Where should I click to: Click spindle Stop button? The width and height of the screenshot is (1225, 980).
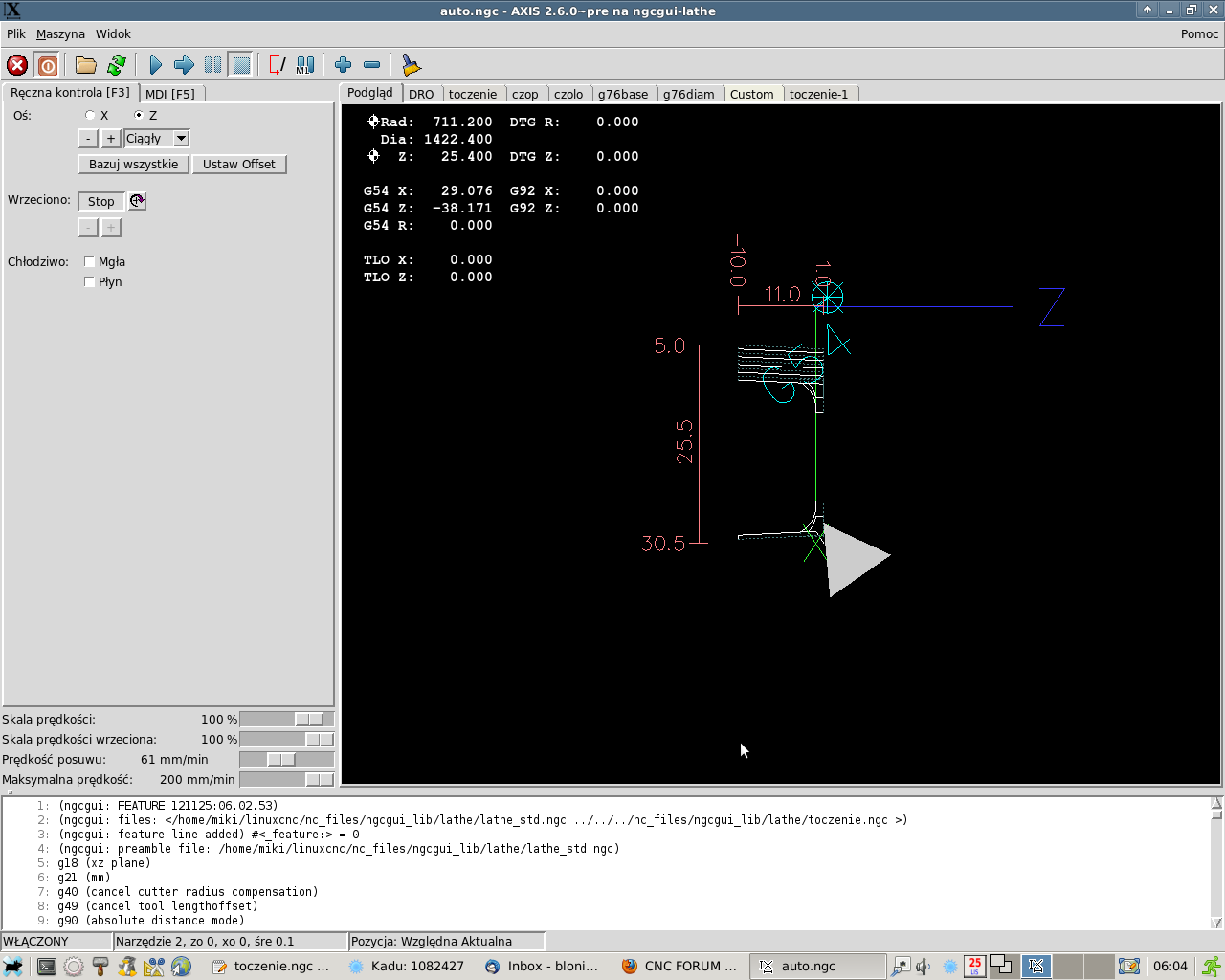coord(101,201)
